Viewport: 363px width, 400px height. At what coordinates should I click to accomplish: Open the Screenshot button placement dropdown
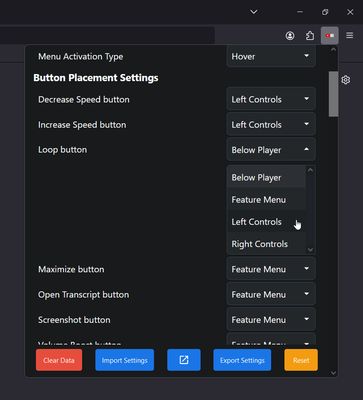271,320
